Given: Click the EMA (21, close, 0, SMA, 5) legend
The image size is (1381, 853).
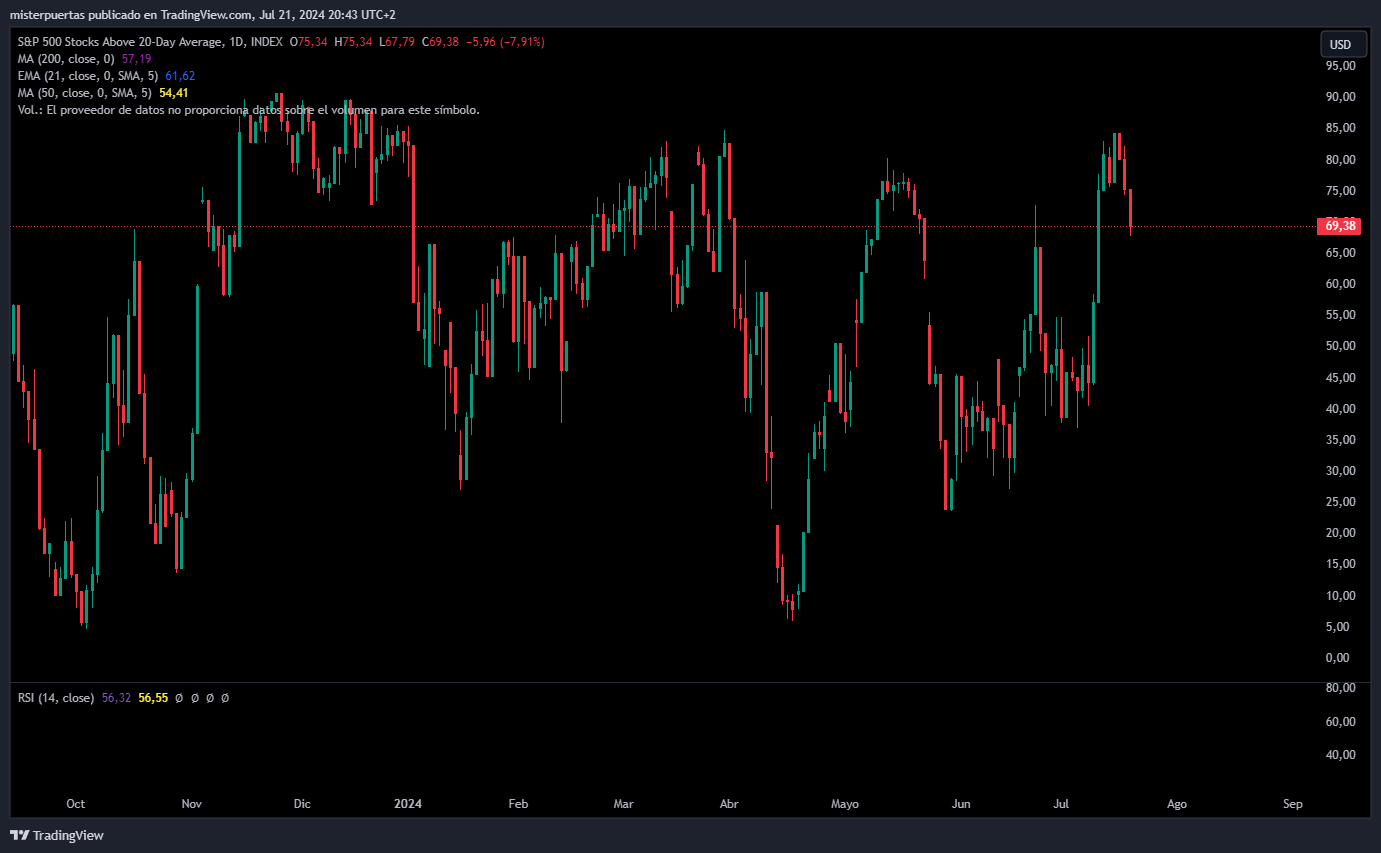Looking at the screenshot, I should 88,76.
